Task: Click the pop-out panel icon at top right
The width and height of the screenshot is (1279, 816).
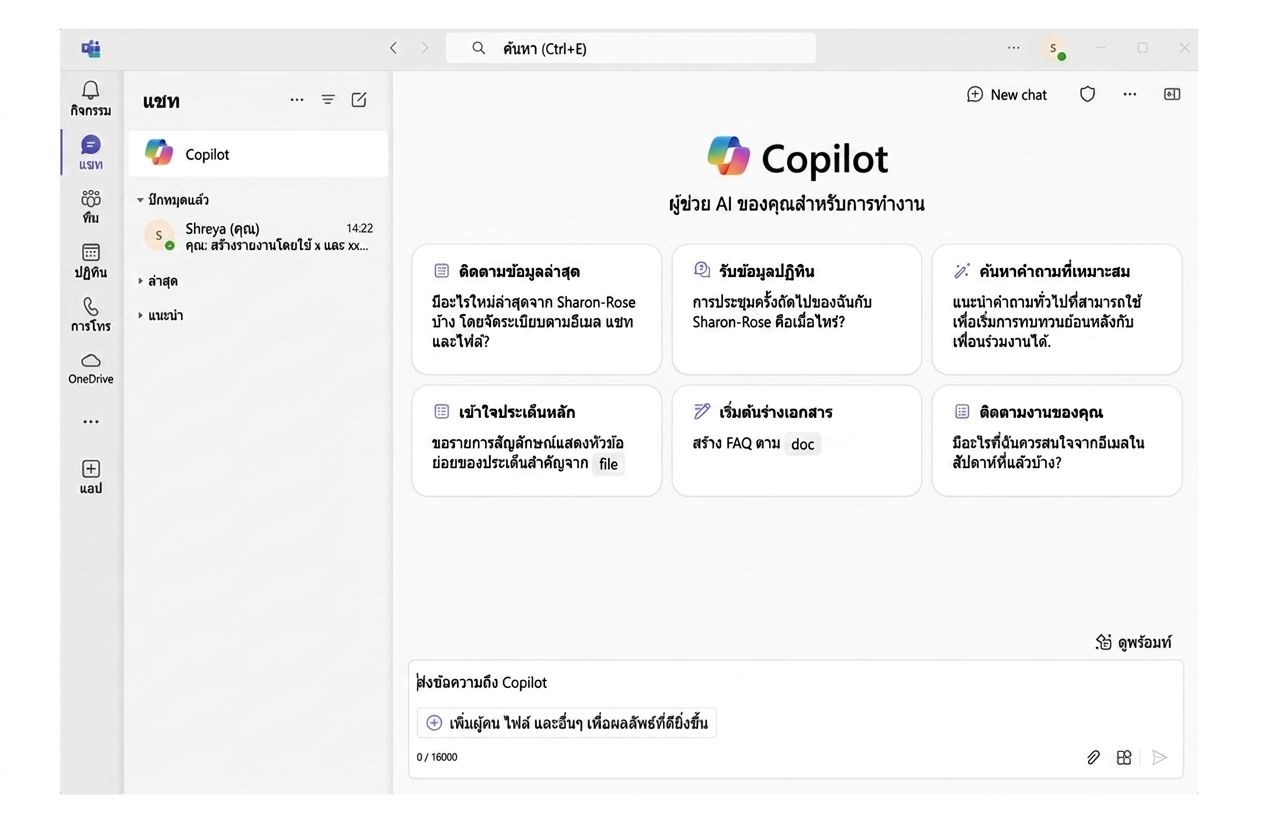Action: coord(1172,94)
